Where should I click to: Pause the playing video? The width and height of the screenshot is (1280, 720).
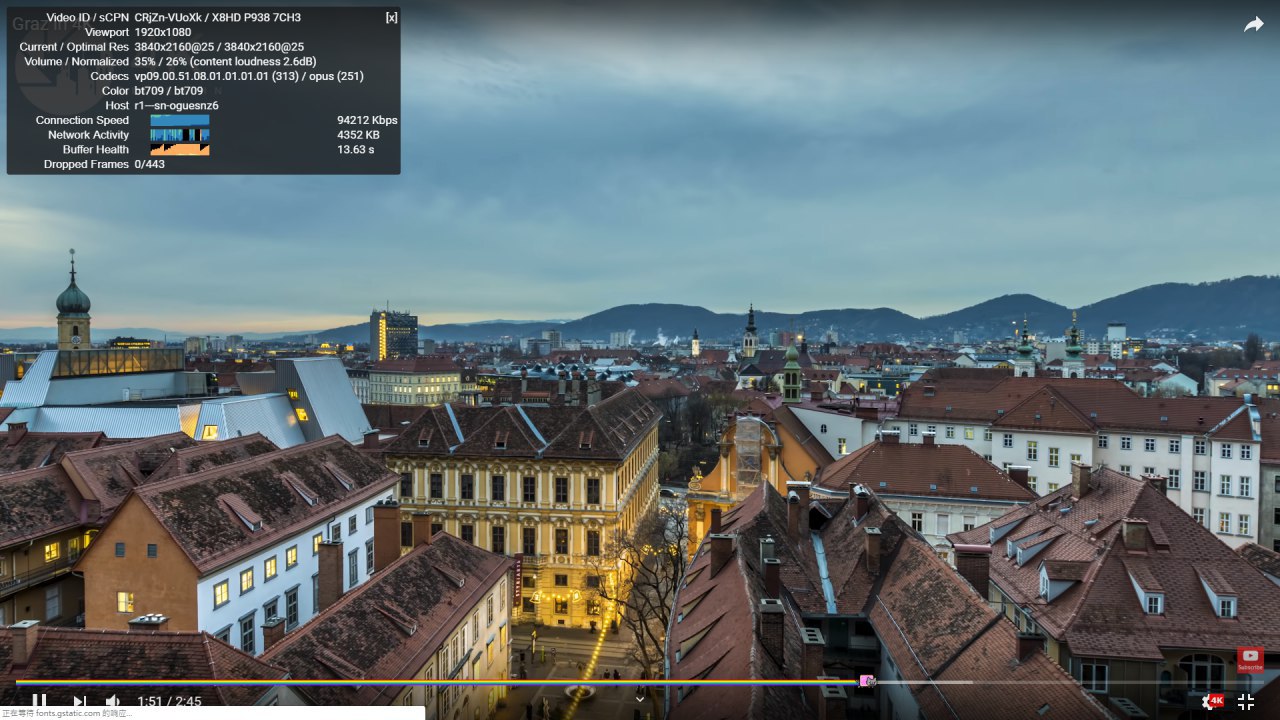pos(39,702)
